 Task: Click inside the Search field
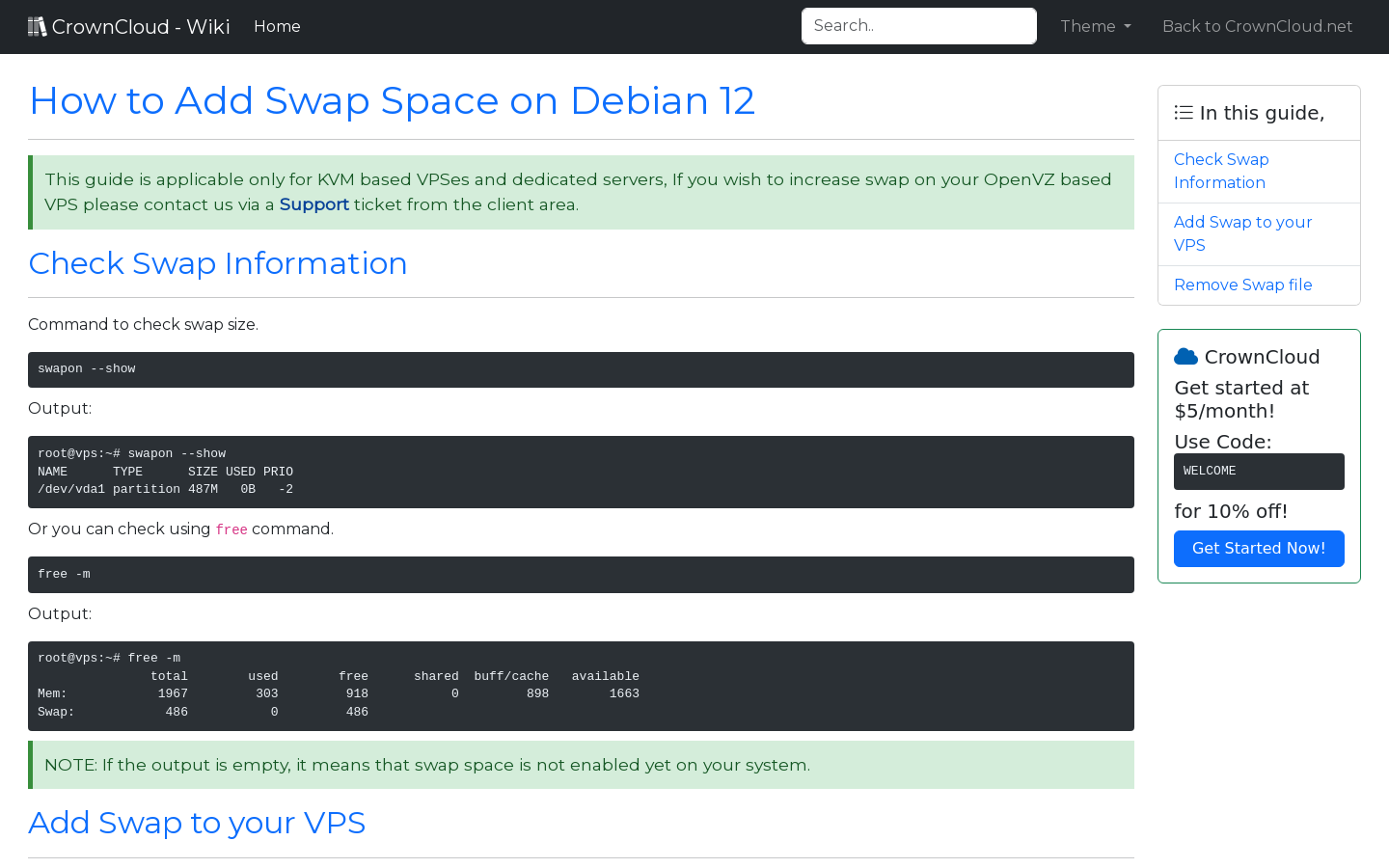pos(918,26)
